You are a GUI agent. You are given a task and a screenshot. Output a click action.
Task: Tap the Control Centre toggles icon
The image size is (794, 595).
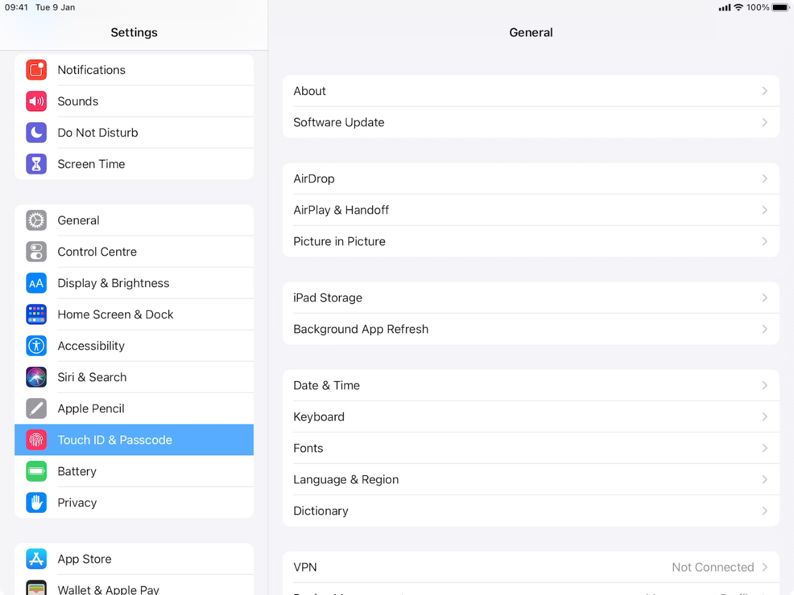click(x=36, y=252)
